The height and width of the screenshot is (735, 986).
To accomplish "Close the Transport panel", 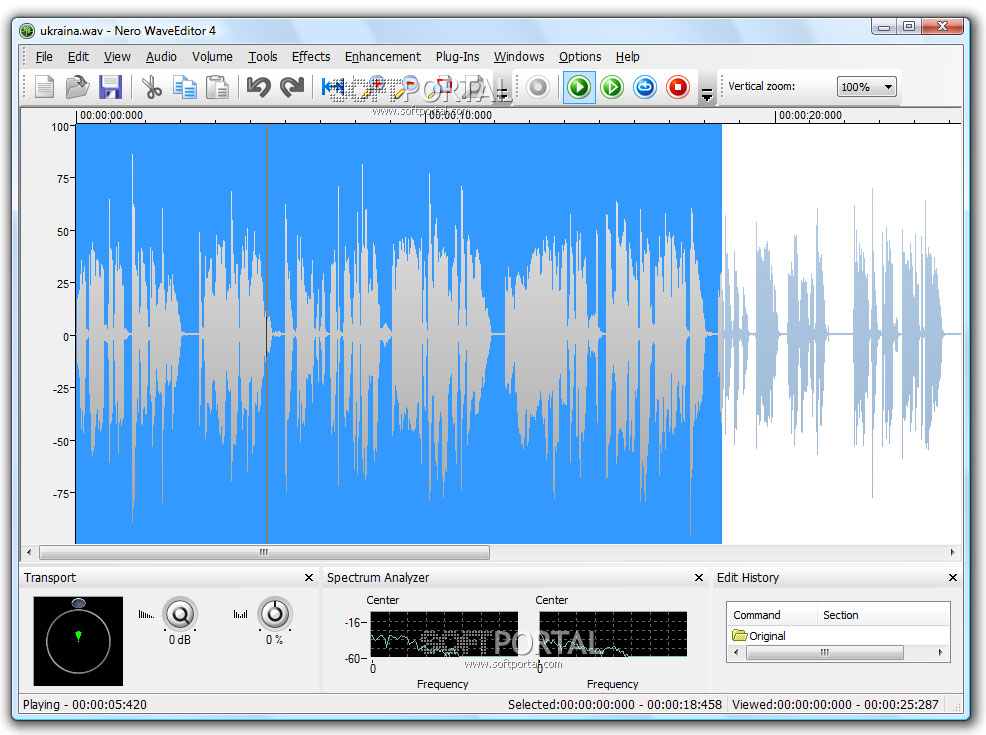I will point(309,577).
